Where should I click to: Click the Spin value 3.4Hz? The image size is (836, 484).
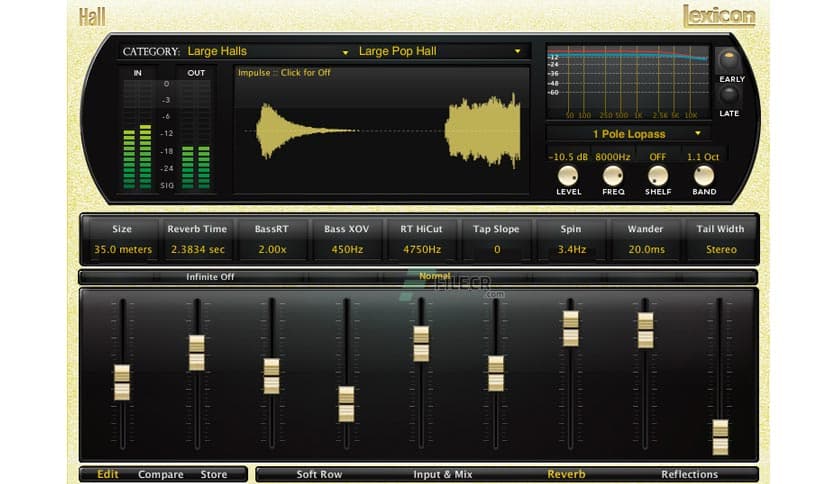(x=572, y=249)
